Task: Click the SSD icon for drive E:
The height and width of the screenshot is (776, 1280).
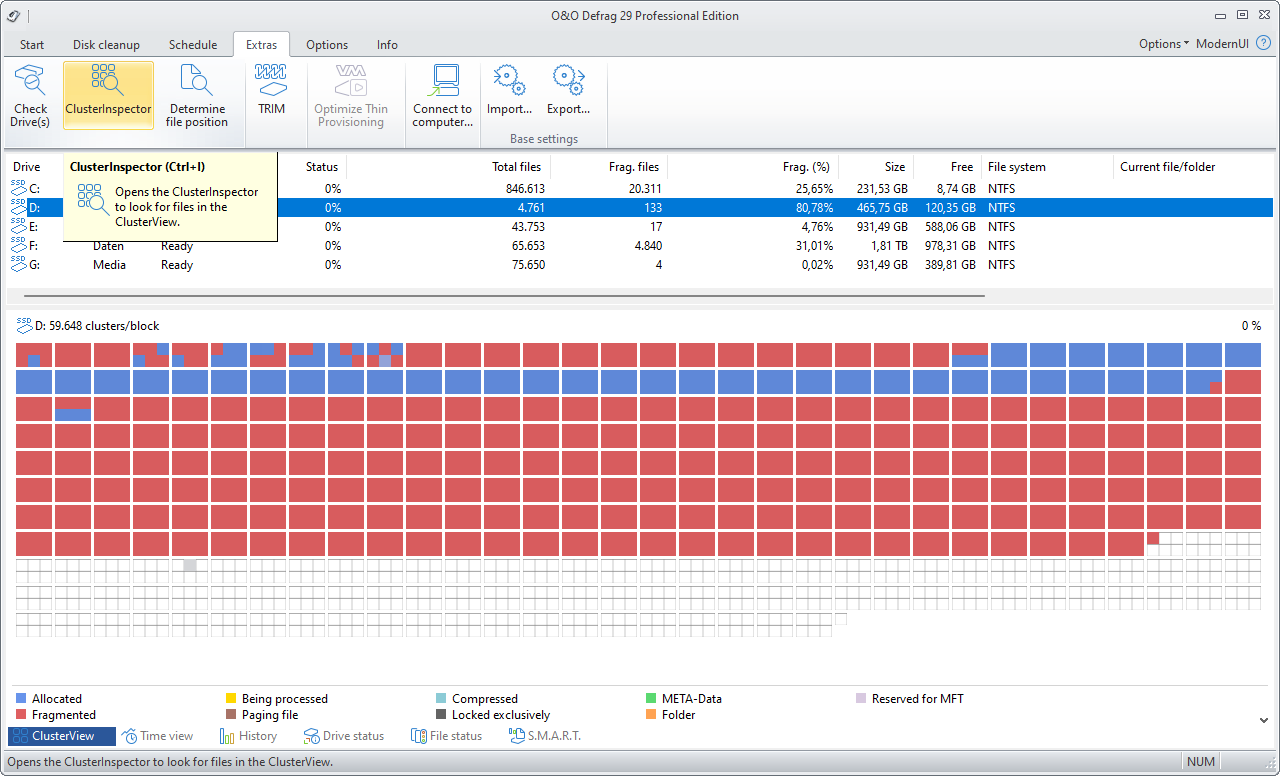Action: tap(18, 226)
